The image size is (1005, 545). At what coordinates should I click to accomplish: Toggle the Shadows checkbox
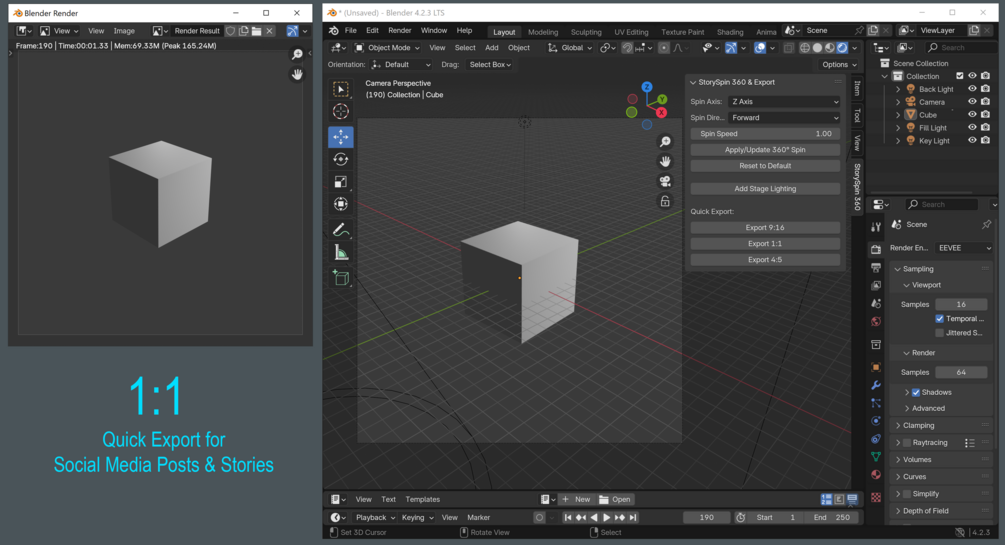point(916,392)
